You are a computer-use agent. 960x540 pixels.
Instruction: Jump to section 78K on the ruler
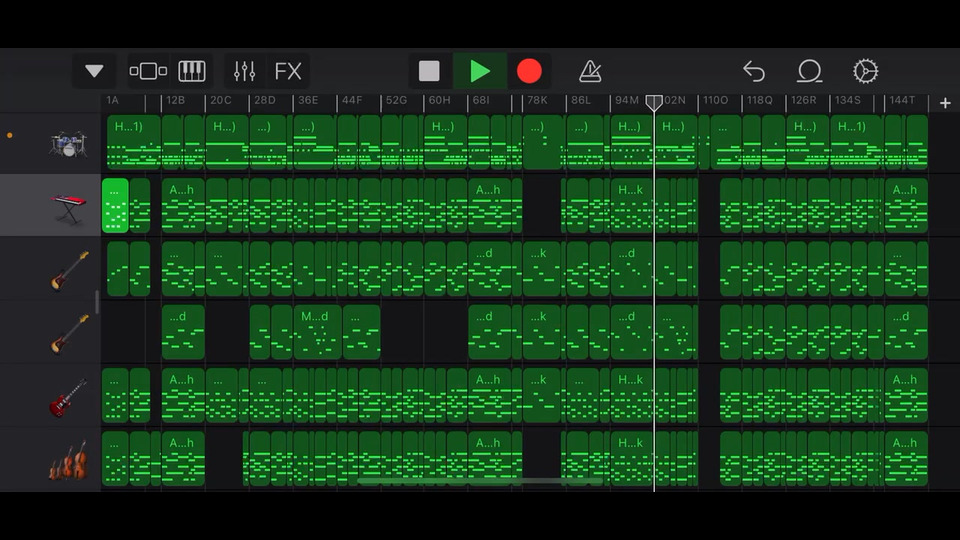(538, 100)
